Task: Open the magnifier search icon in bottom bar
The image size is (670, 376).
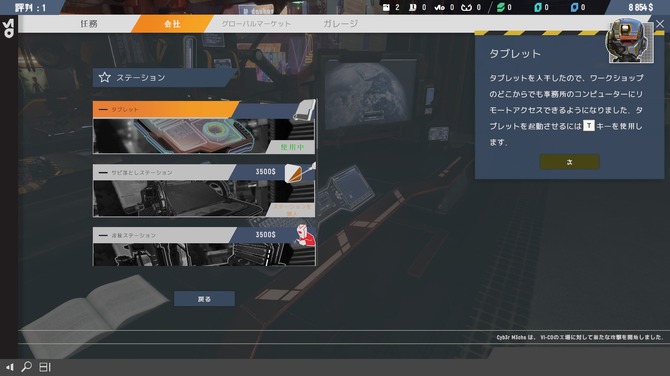Action: point(26,367)
